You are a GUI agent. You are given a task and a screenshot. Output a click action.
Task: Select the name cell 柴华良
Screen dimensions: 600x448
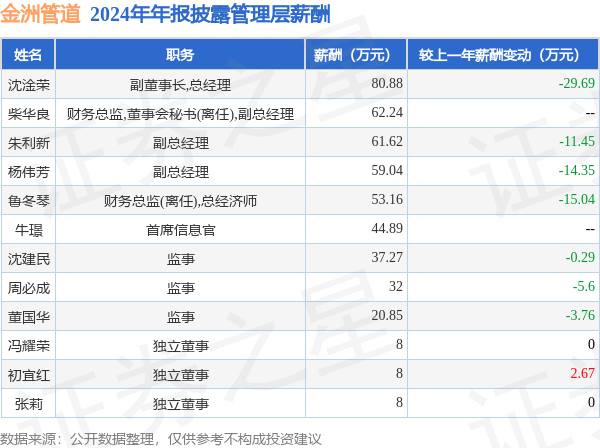point(29,114)
